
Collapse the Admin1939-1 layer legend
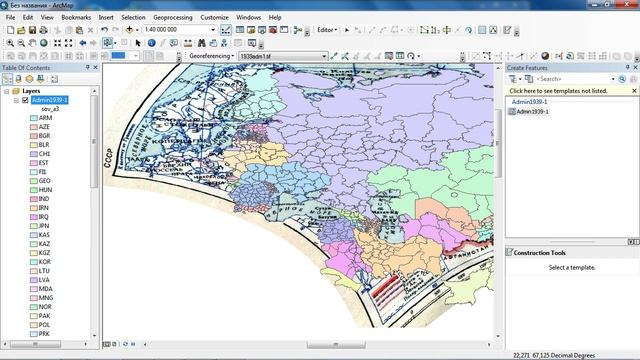[x=16, y=100]
